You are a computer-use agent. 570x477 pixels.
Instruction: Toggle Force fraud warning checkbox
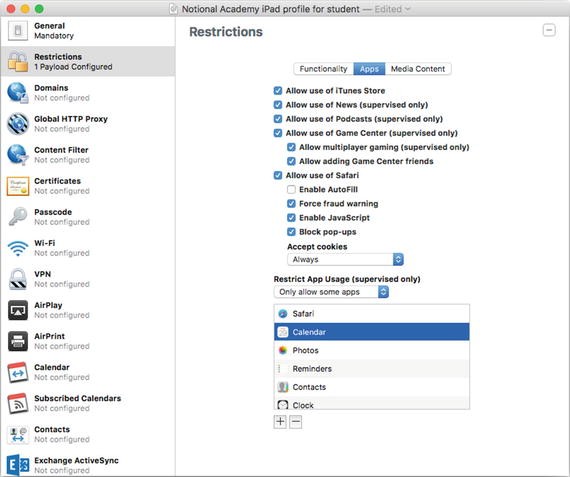tap(291, 204)
